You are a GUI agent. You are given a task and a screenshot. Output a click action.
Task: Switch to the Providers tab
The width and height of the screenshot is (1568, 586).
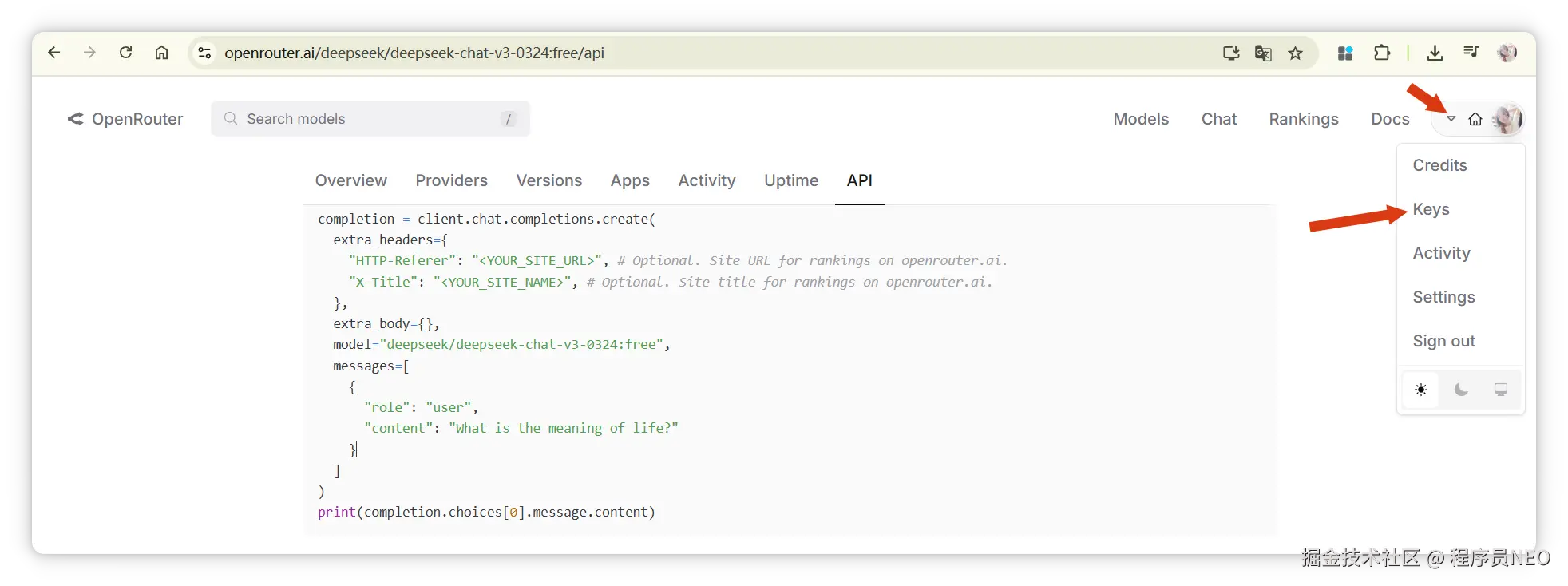[x=451, y=180]
